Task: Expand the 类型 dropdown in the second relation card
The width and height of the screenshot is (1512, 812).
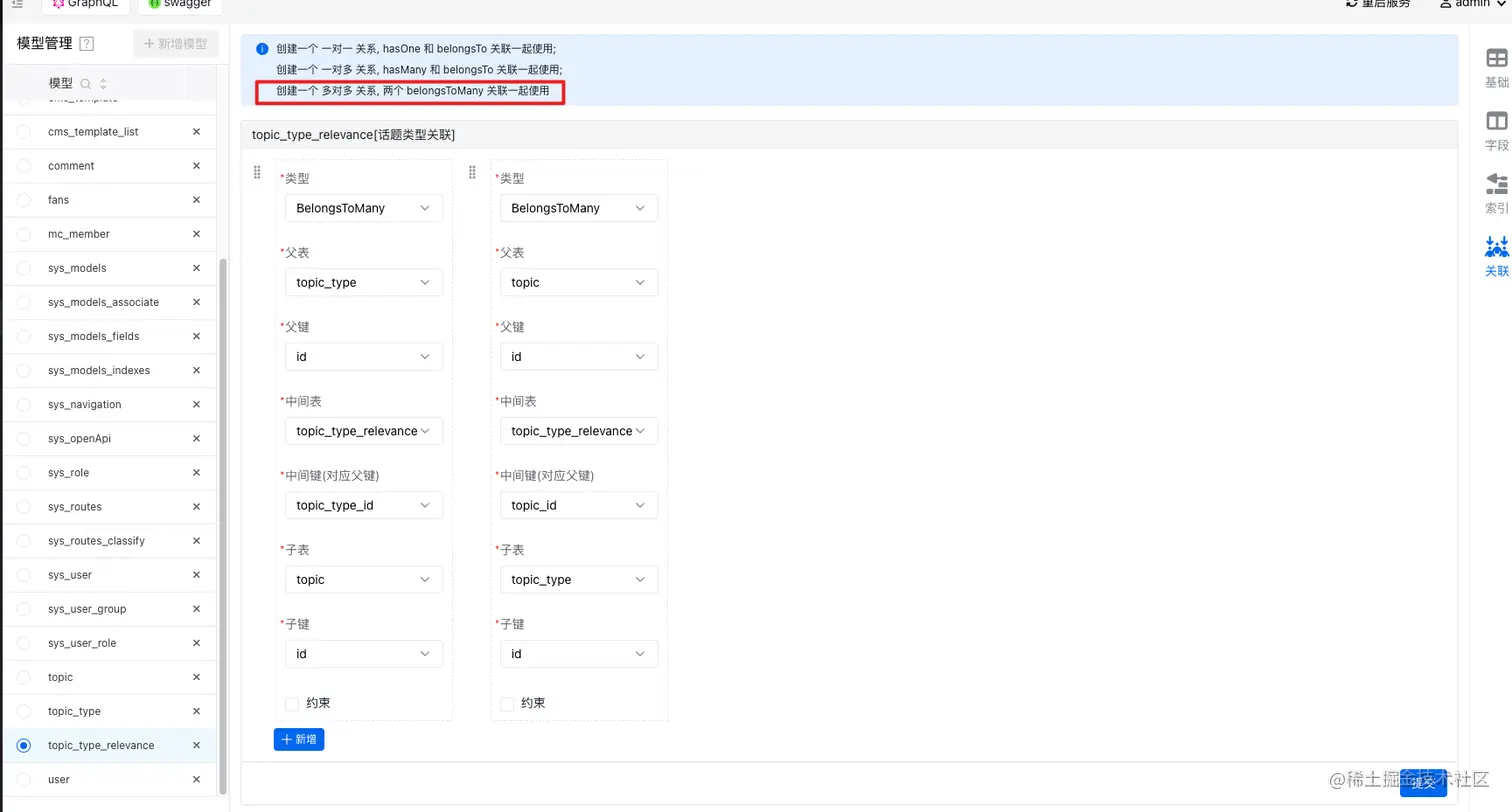Action: [x=579, y=208]
